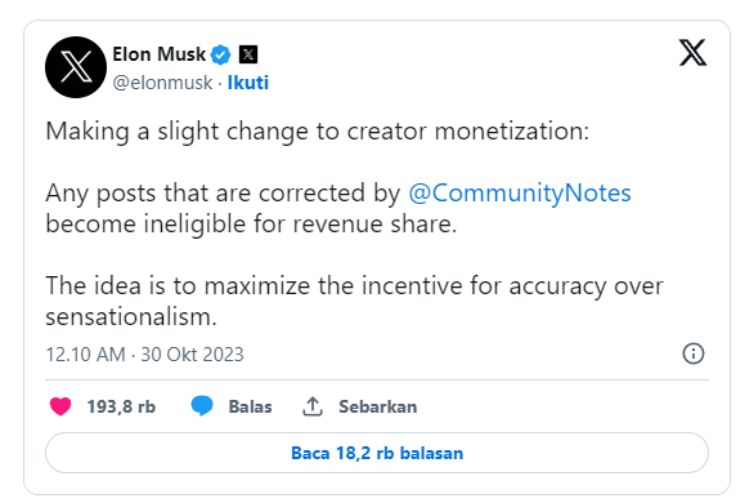Viewport: 750px width, 500px height.
Task: Click the 'Making a slight change' text line
Action: 317,132
